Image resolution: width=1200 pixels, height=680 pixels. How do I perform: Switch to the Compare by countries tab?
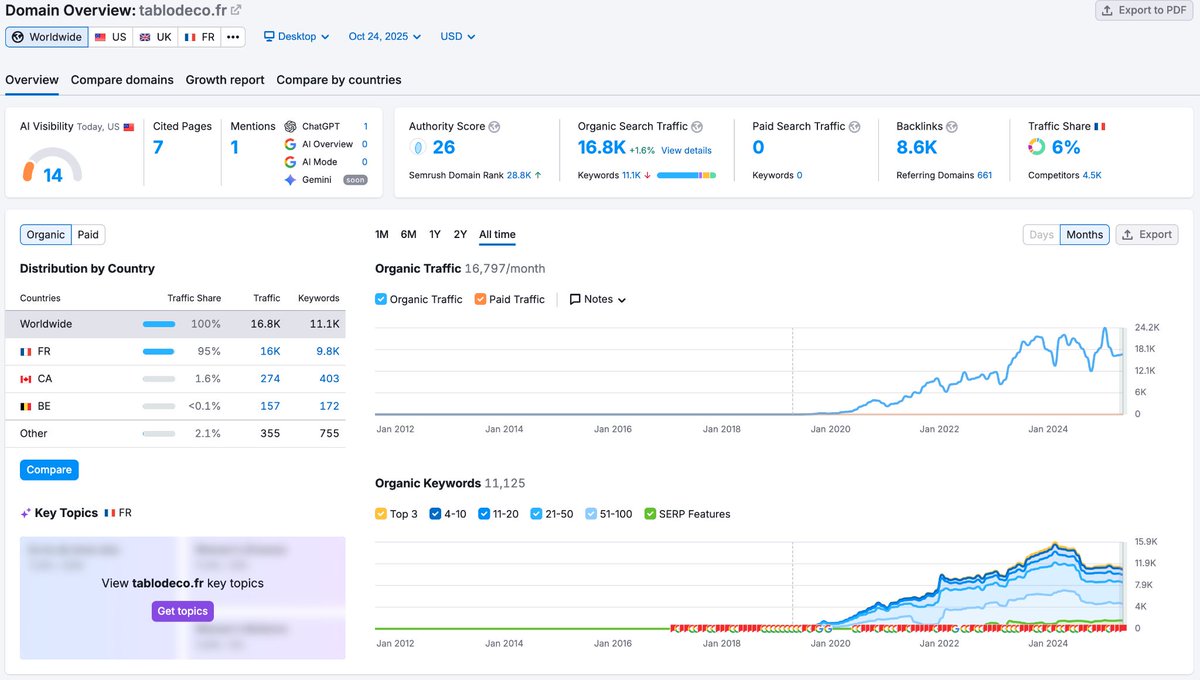click(x=339, y=80)
